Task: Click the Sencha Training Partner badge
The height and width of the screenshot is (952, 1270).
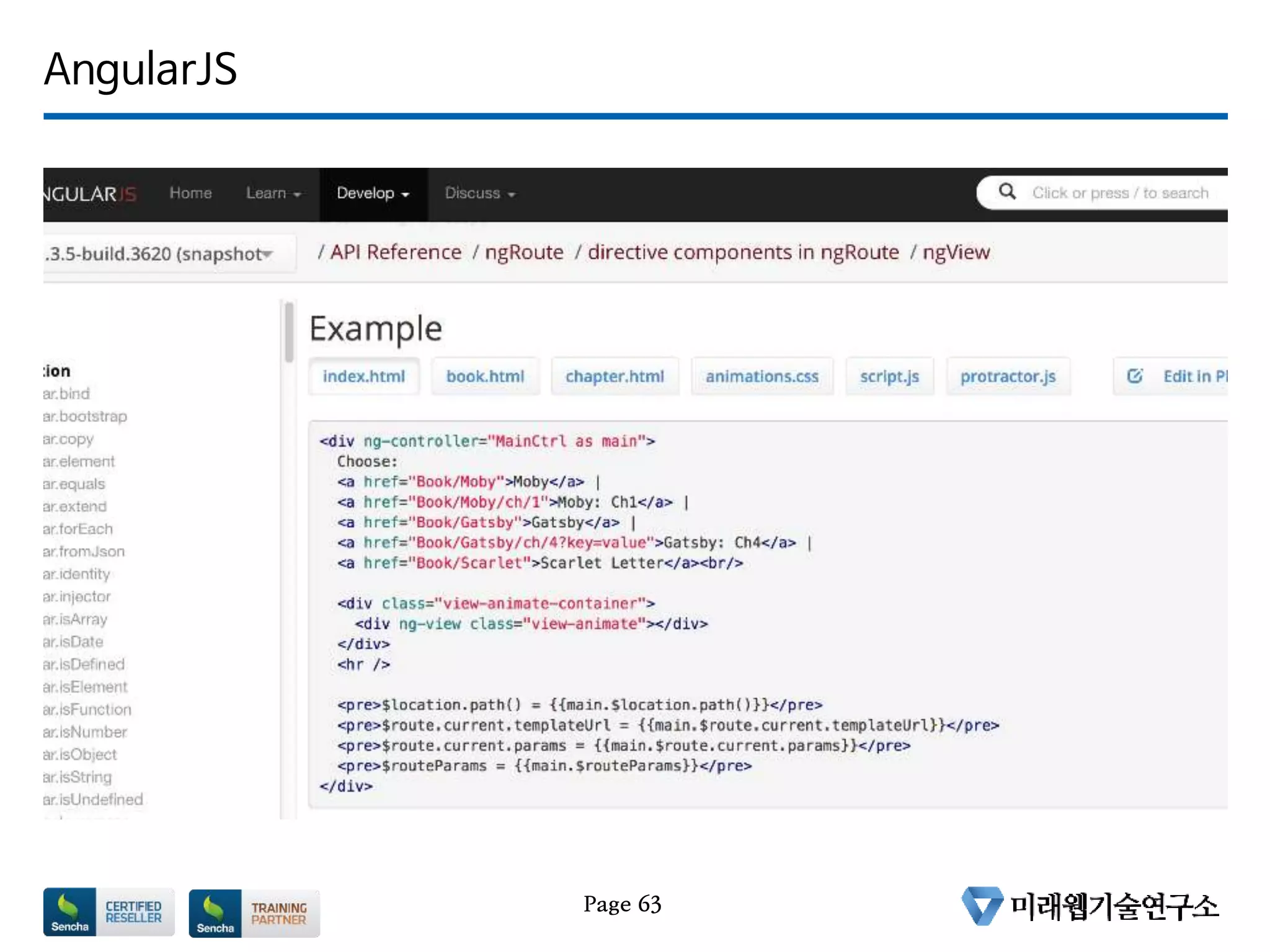Action: pos(254,914)
